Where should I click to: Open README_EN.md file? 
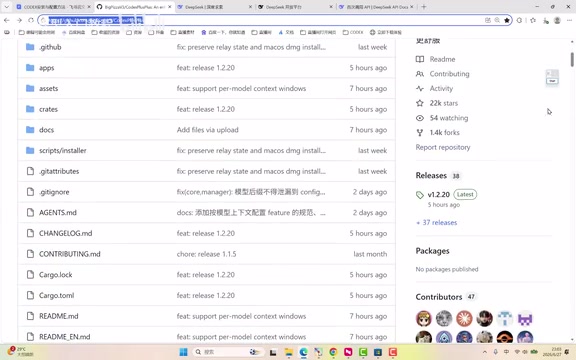point(64,337)
